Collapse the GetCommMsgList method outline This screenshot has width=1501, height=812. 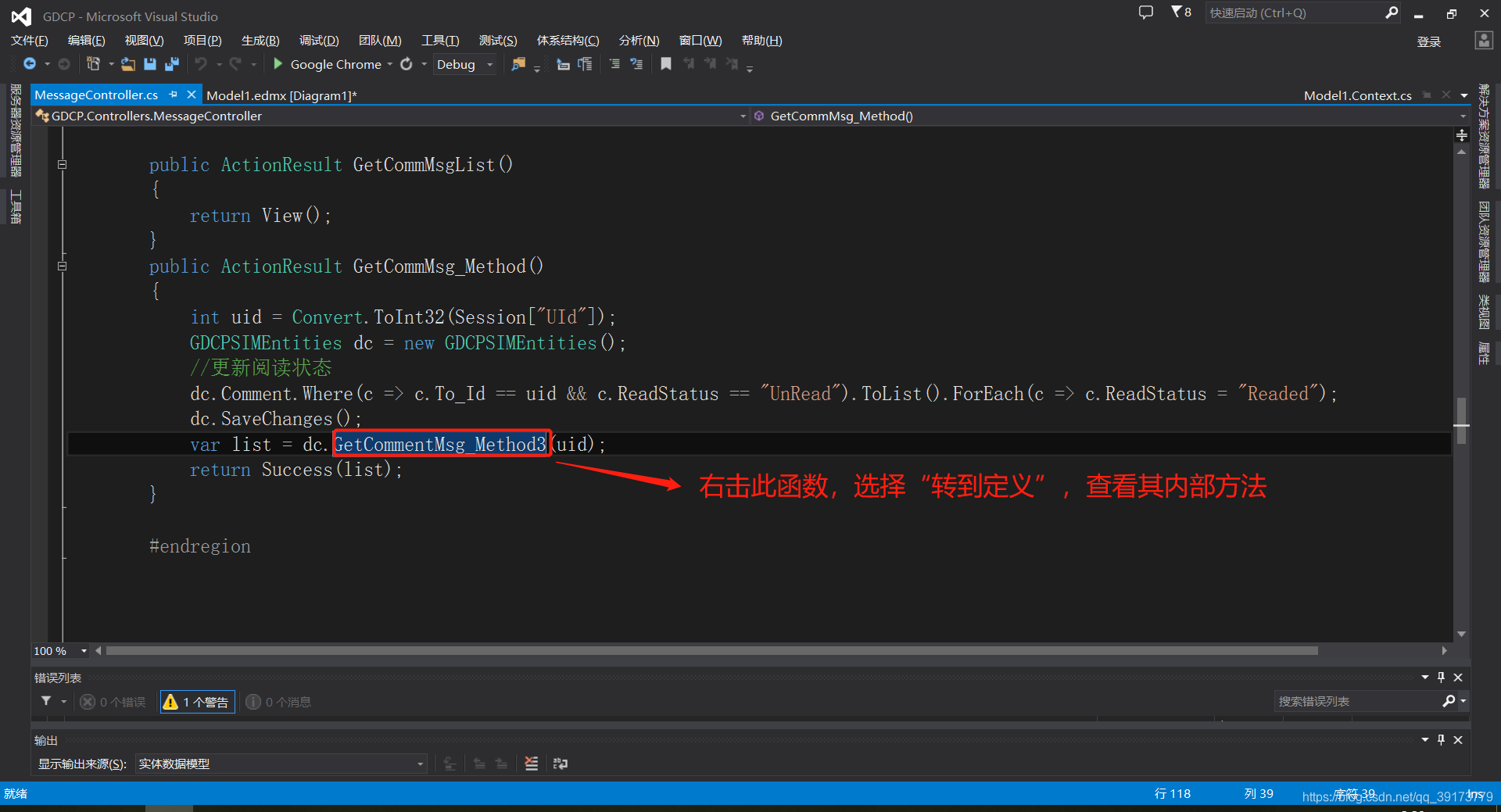click(62, 164)
